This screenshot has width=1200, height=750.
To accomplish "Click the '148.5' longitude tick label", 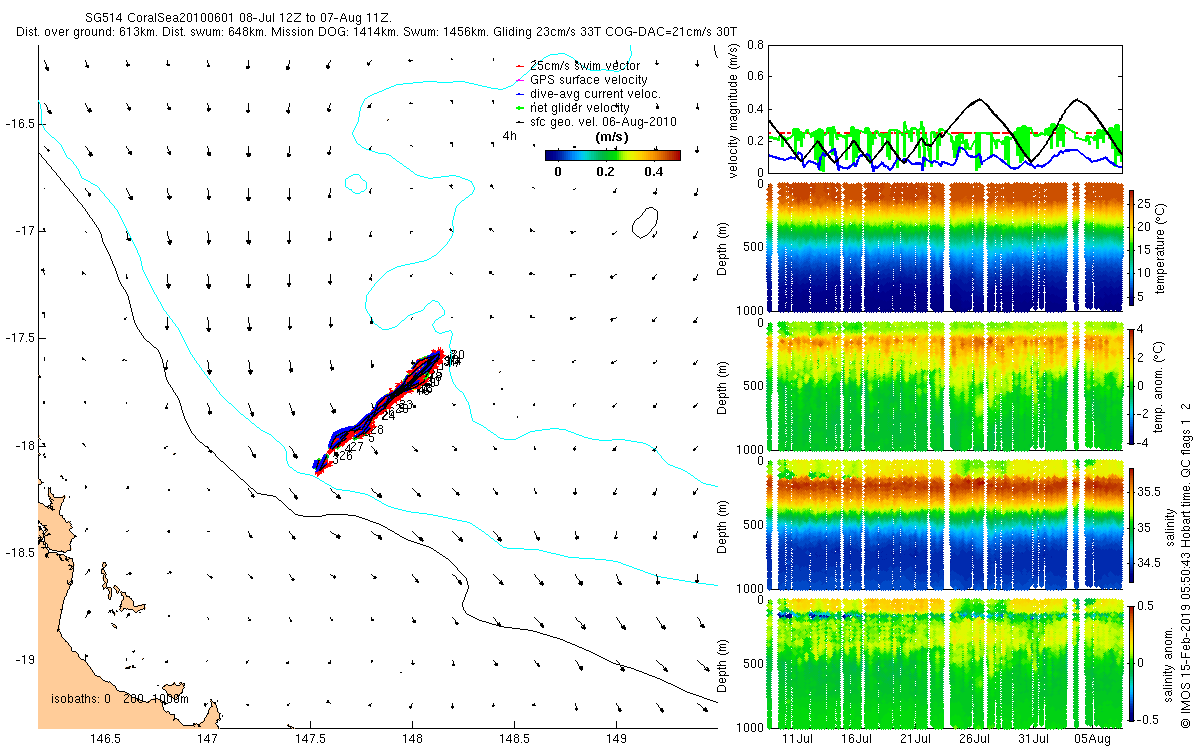I will click(514, 739).
